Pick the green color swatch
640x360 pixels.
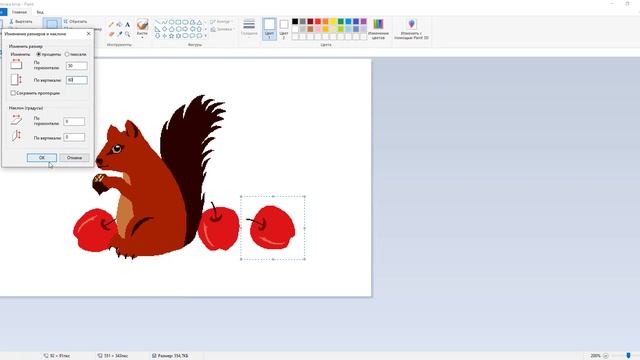click(341, 22)
